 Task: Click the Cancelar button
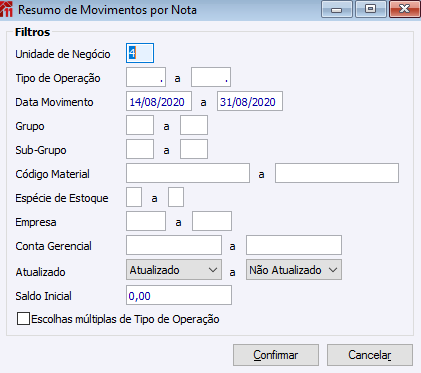(370, 355)
